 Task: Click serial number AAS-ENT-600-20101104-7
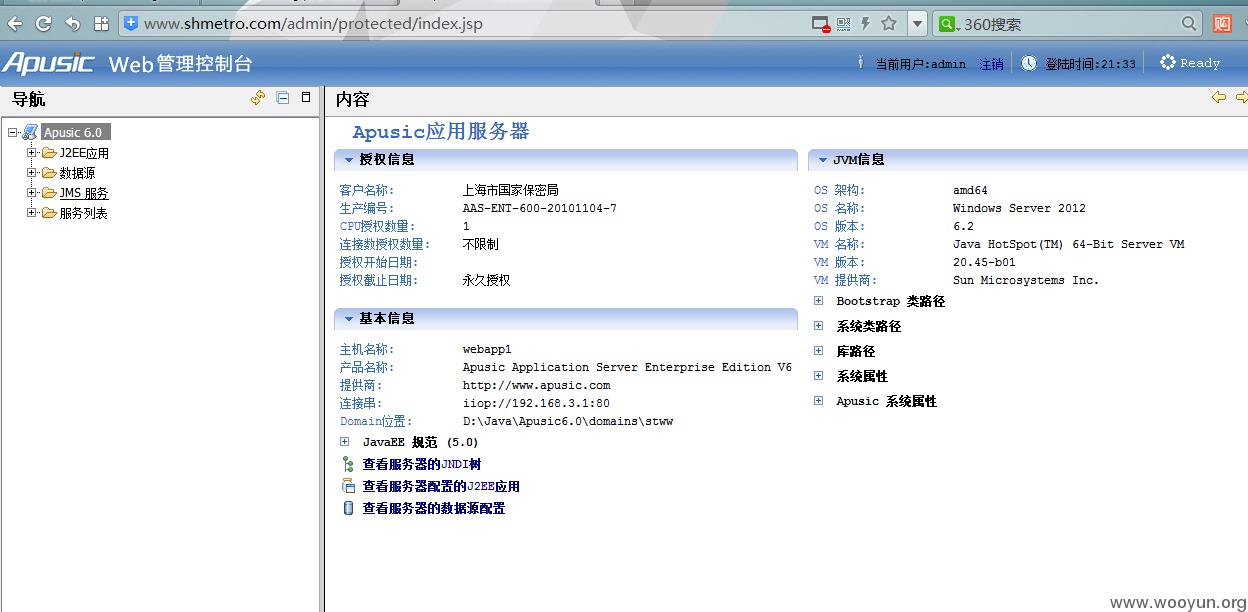click(540, 208)
